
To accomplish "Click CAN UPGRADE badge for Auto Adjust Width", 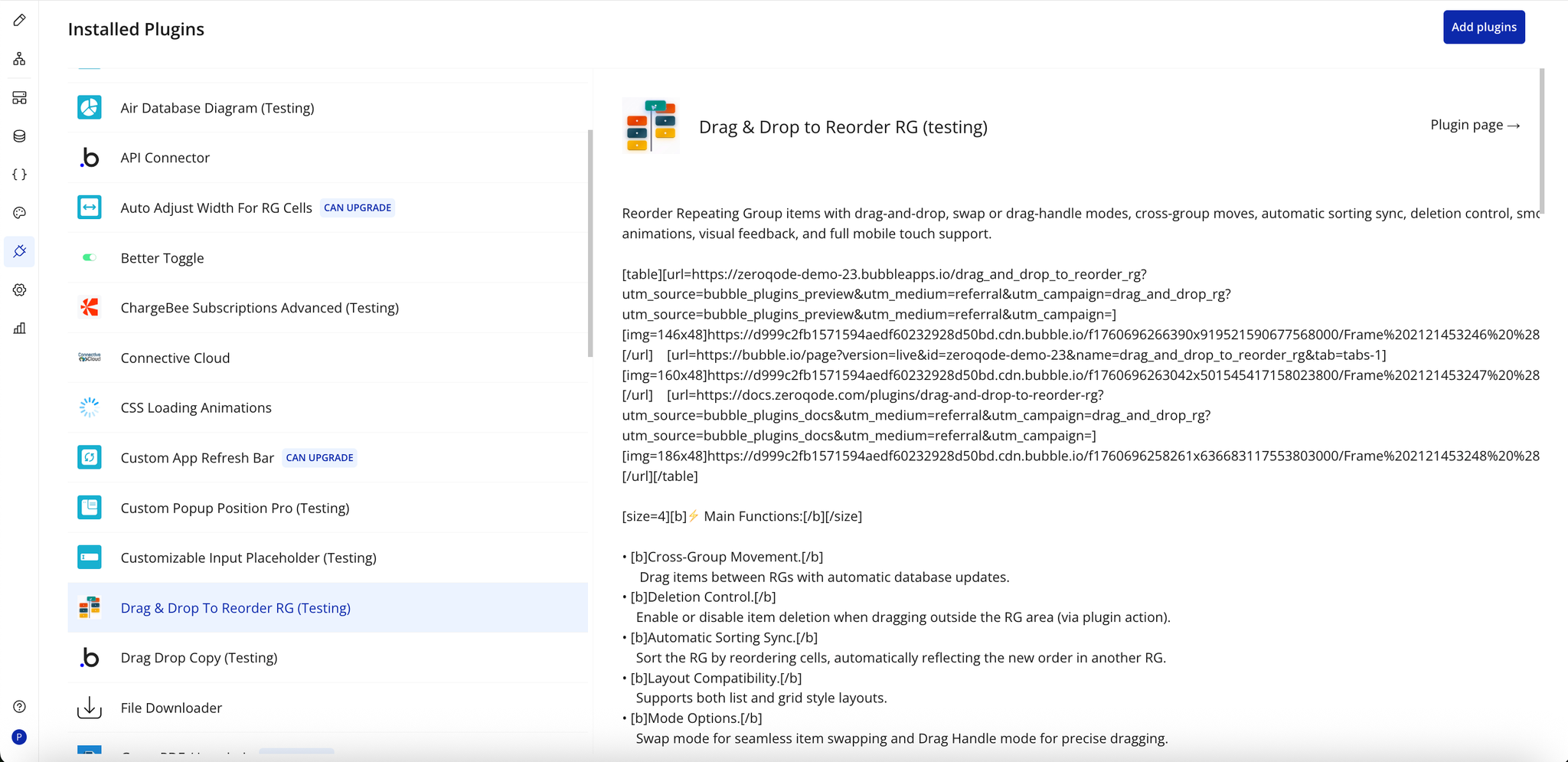I will tap(358, 208).
